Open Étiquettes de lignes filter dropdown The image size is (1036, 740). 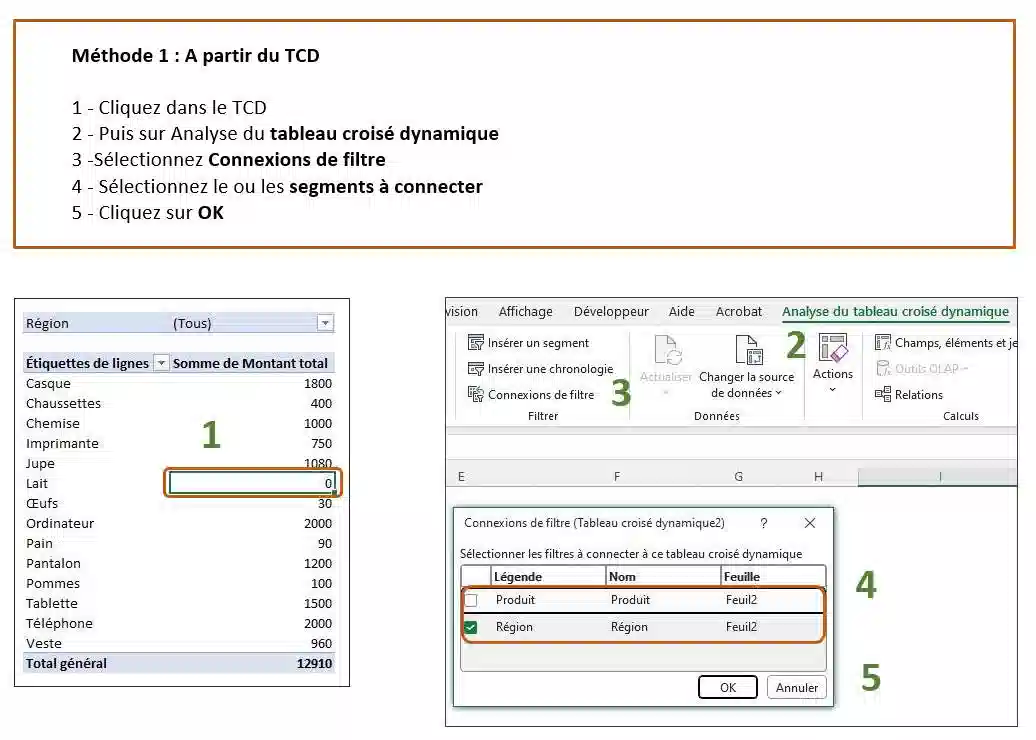point(161,363)
